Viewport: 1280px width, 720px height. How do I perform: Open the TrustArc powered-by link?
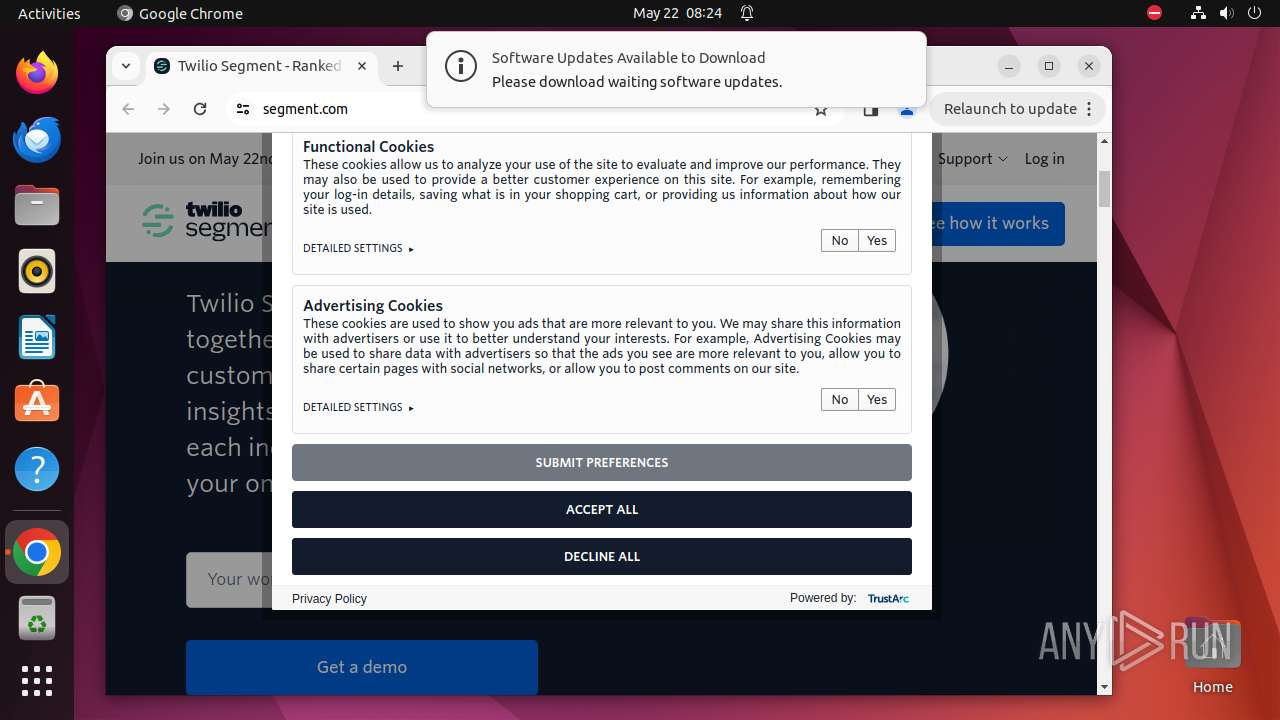pyautogui.click(x=888, y=598)
